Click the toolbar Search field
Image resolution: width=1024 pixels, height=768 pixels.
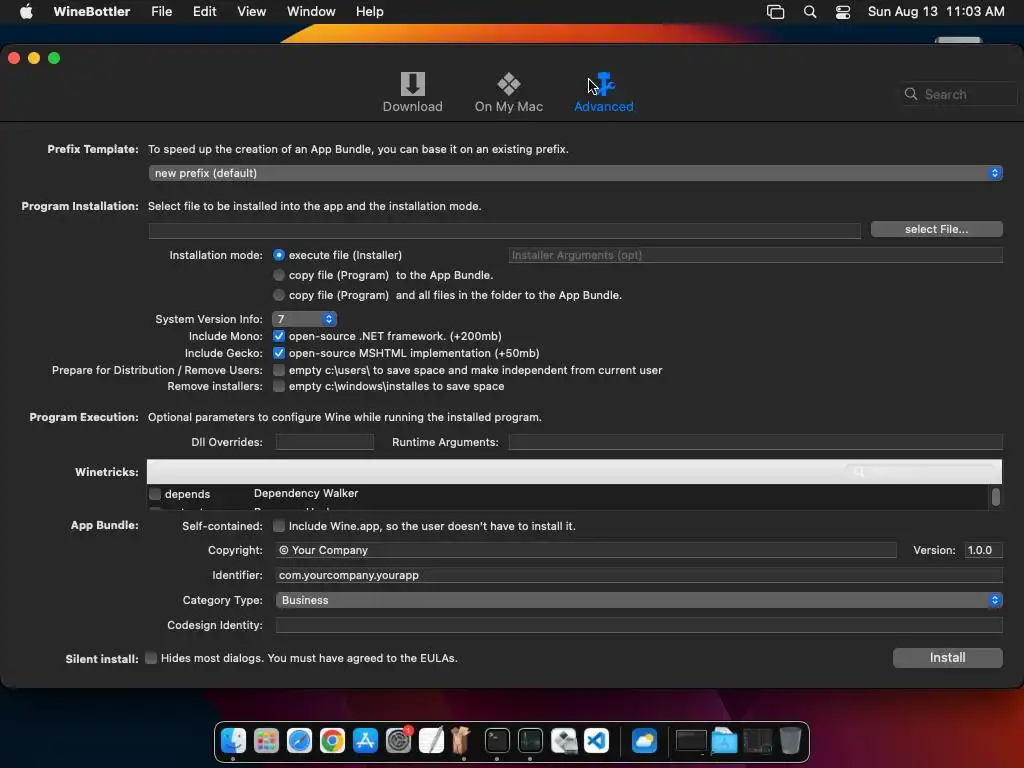tap(959, 94)
